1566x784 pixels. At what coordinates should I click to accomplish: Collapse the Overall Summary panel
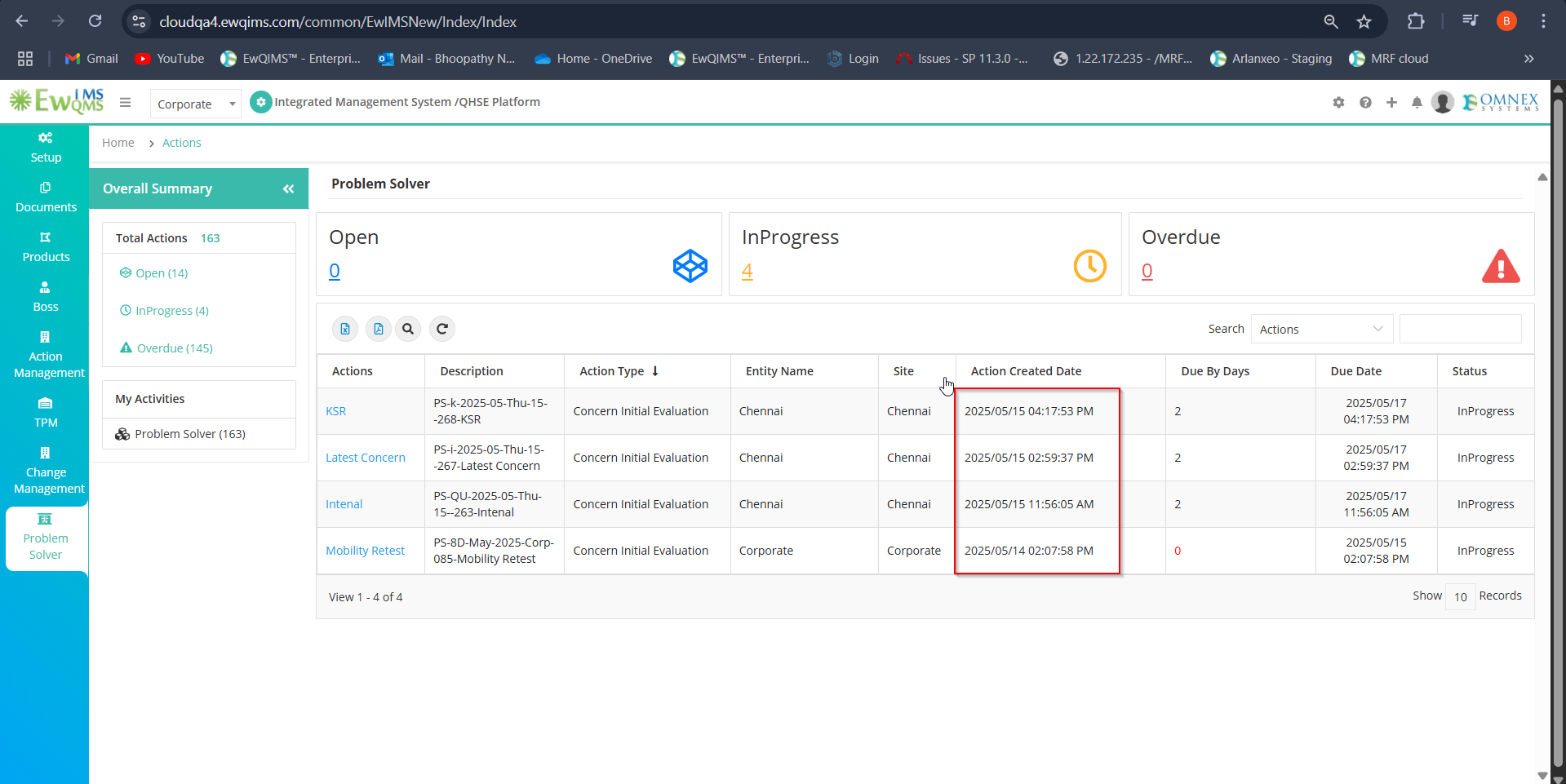point(288,188)
